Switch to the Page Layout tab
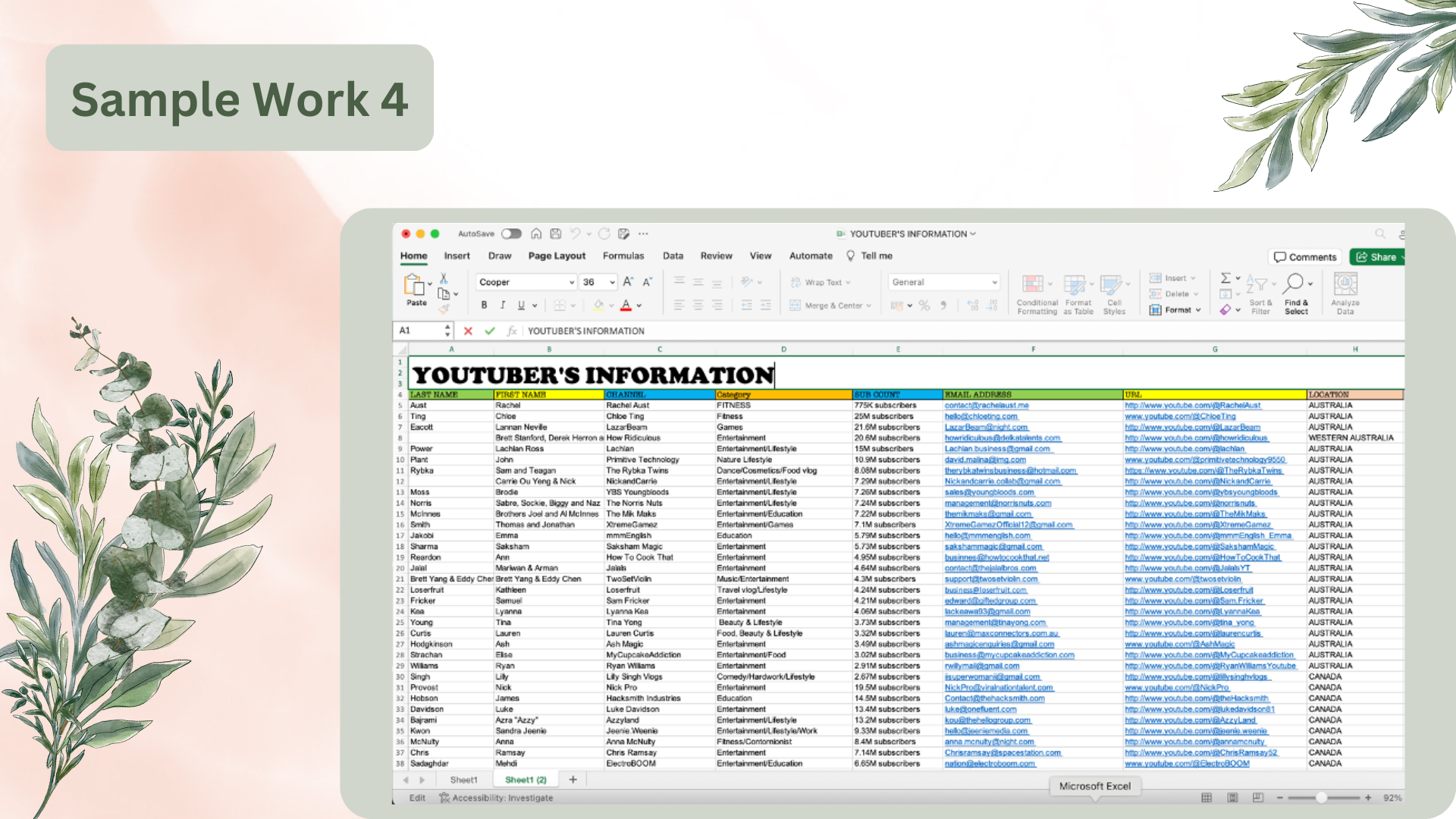 (x=557, y=256)
